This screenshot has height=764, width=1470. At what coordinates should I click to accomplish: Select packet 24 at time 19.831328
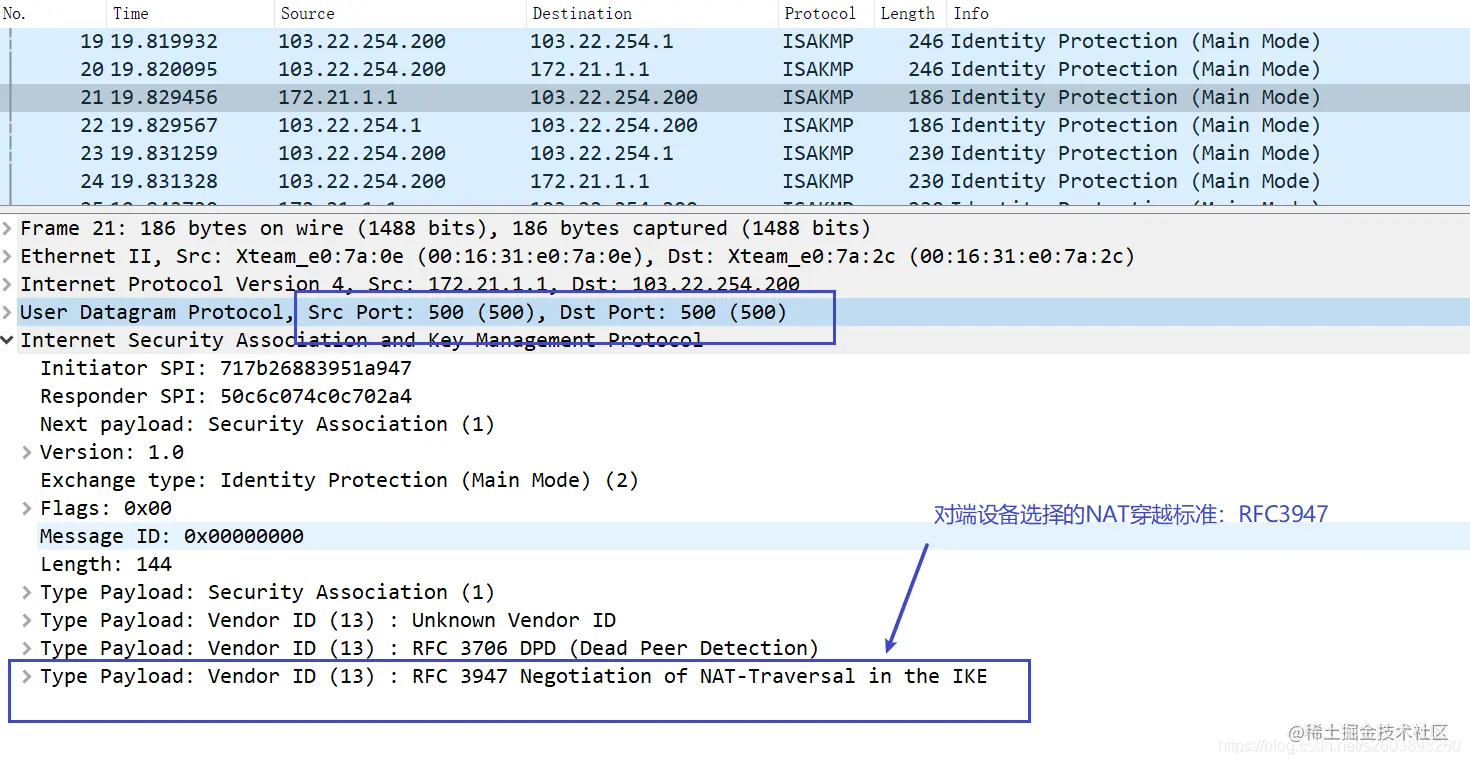pos(735,181)
